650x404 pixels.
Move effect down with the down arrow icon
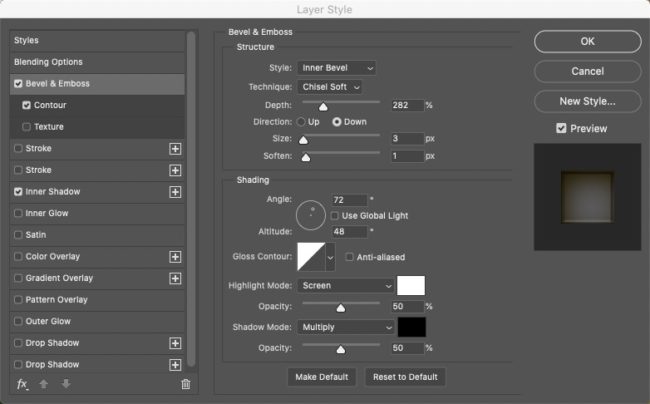click(x=66, y=384)
